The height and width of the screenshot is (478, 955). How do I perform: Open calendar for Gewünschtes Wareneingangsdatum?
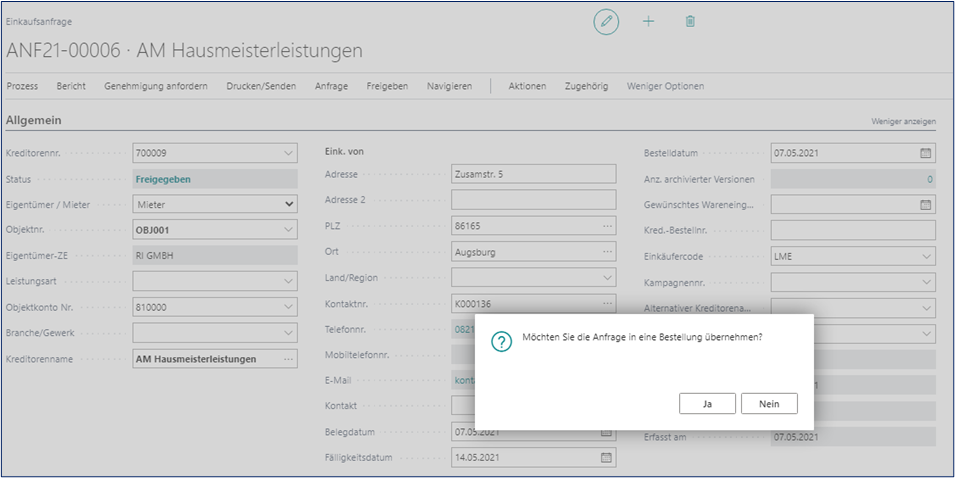926,205
